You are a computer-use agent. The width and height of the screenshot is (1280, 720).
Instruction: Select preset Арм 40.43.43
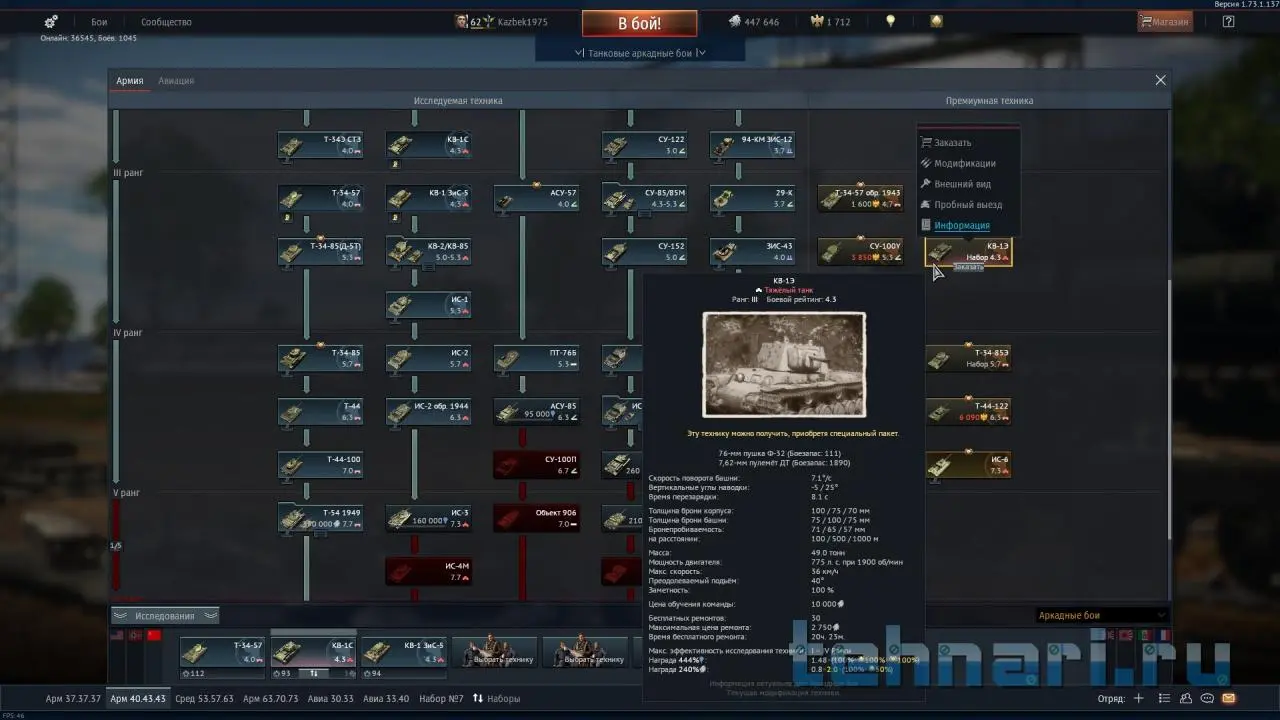point(138,698)
